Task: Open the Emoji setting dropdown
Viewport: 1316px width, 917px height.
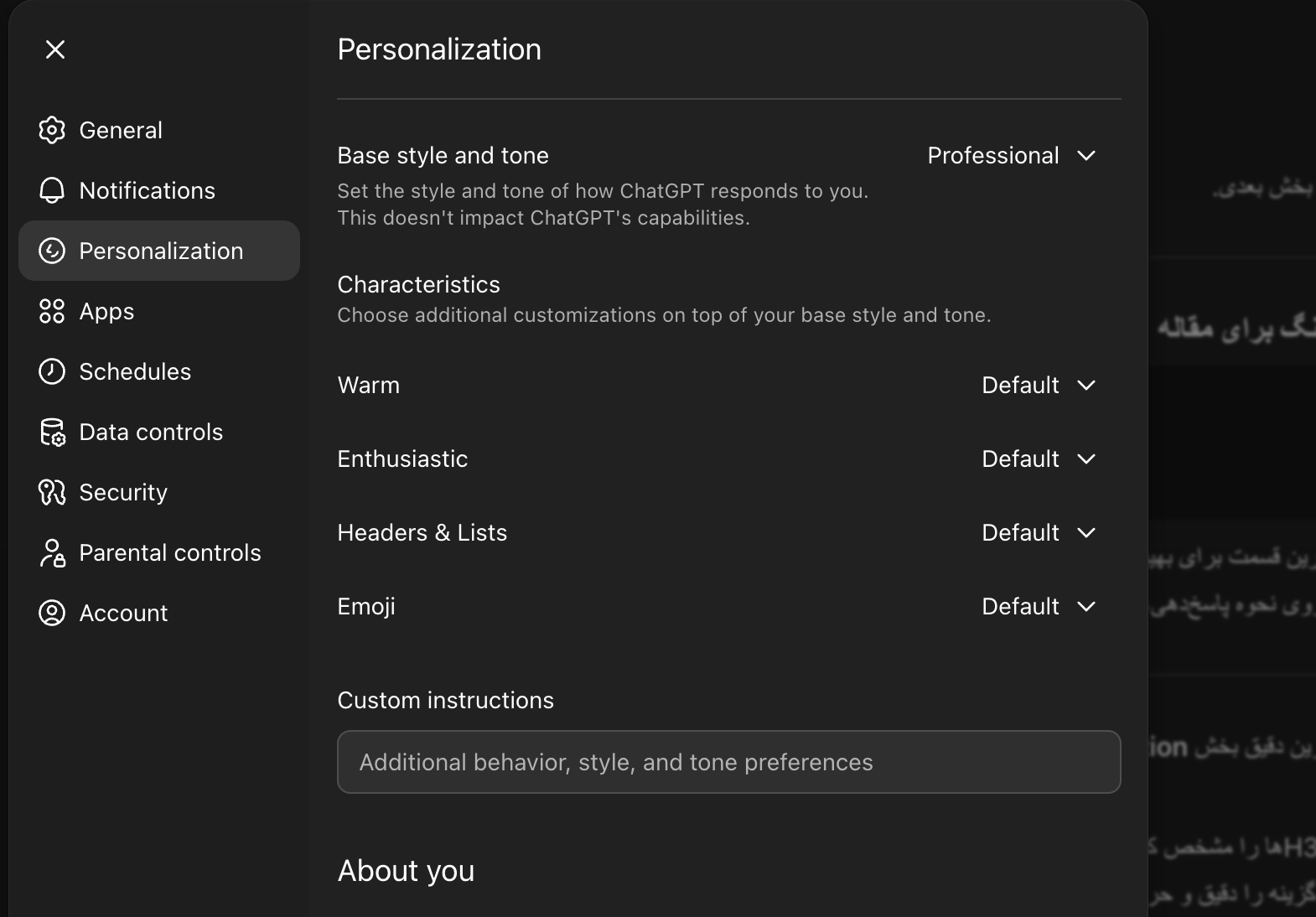Action: (1039, 606)
